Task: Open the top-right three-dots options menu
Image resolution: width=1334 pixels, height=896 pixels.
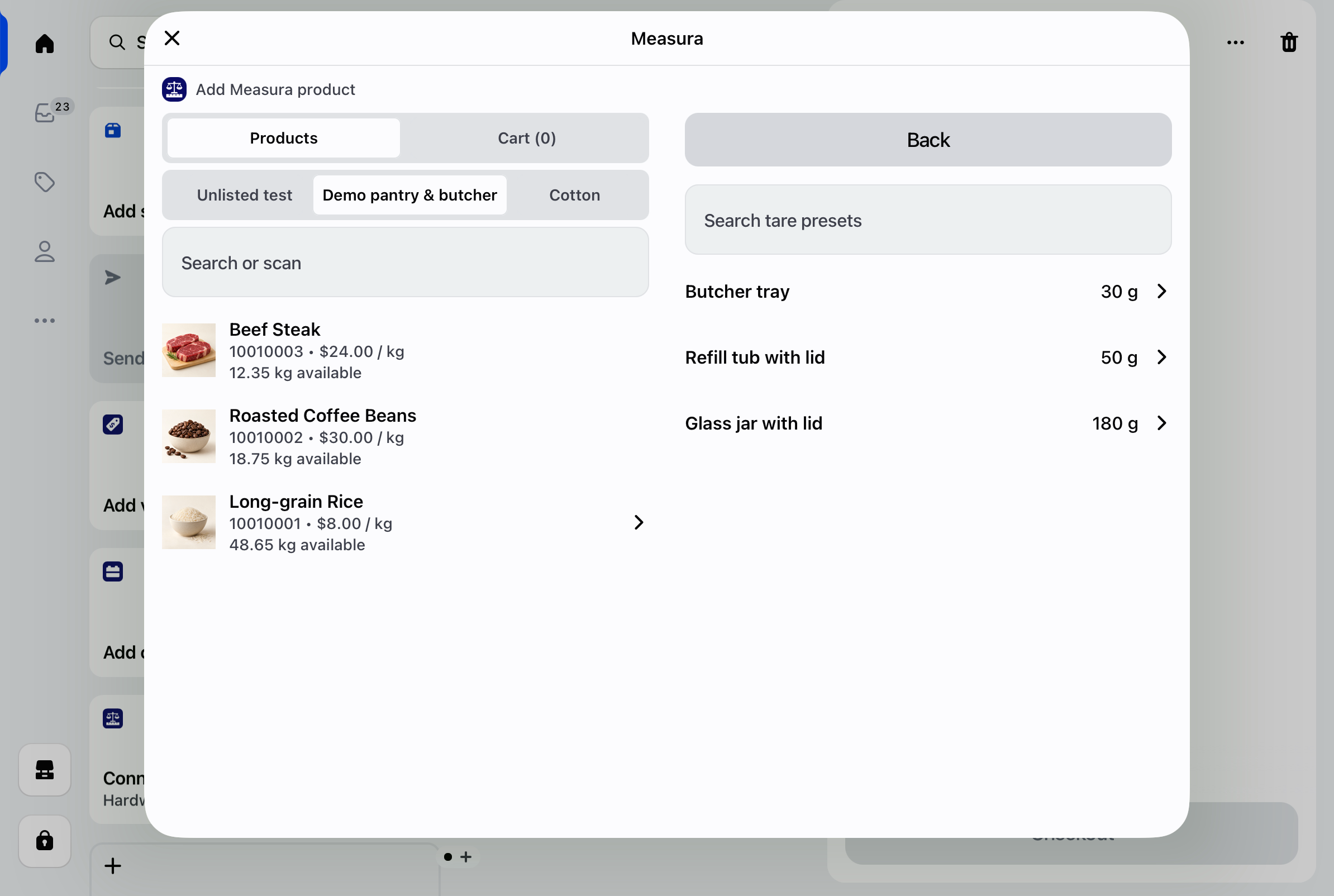Action: pos(1235,42)
